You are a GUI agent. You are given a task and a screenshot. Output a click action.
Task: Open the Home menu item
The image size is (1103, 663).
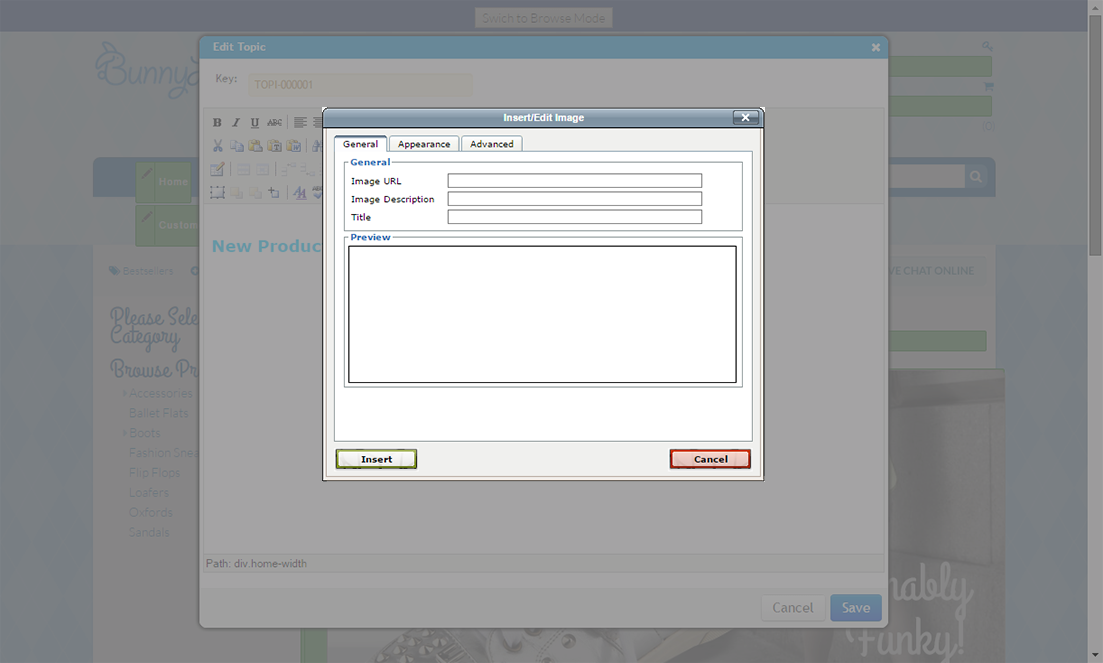tap(172, 181)
